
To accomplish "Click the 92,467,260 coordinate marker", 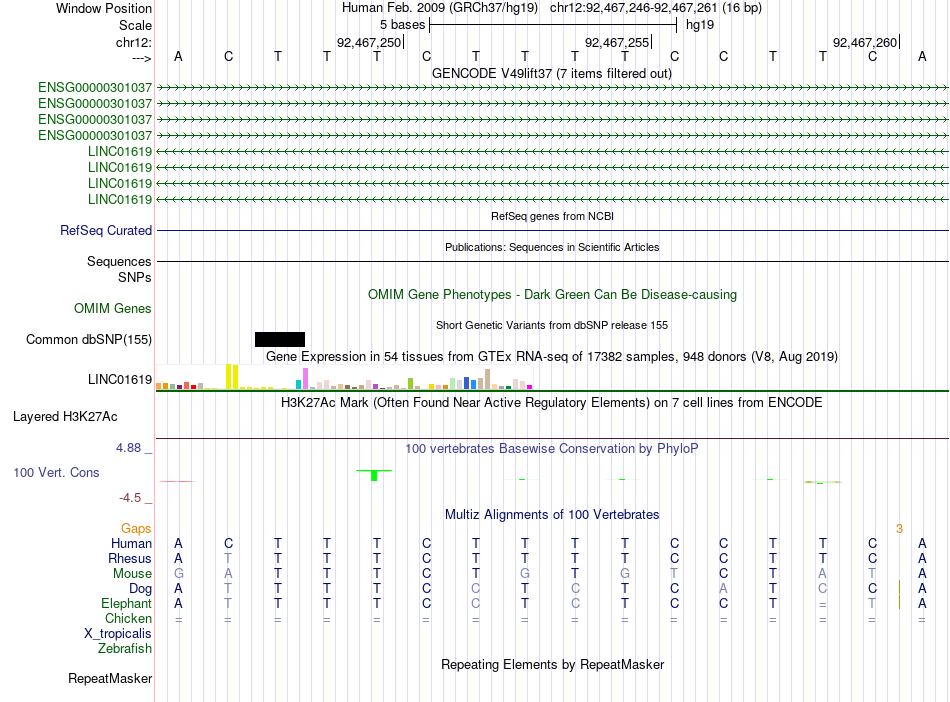I will tap(865, 42).
